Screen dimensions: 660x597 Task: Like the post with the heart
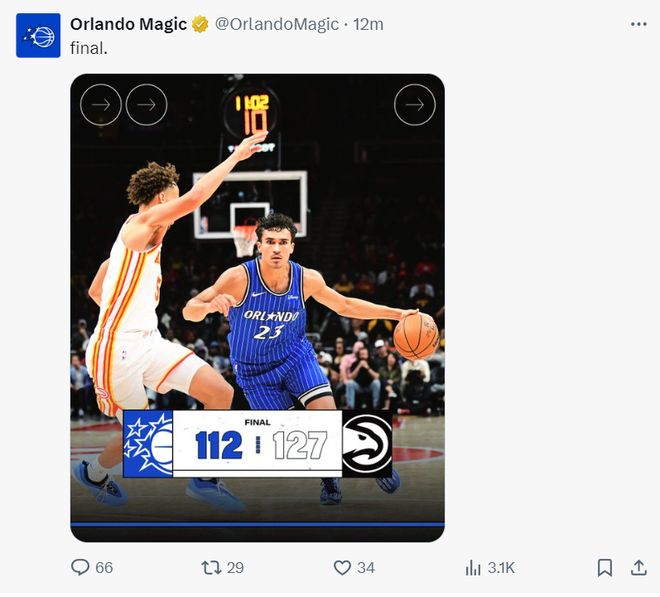click(342, 567)
